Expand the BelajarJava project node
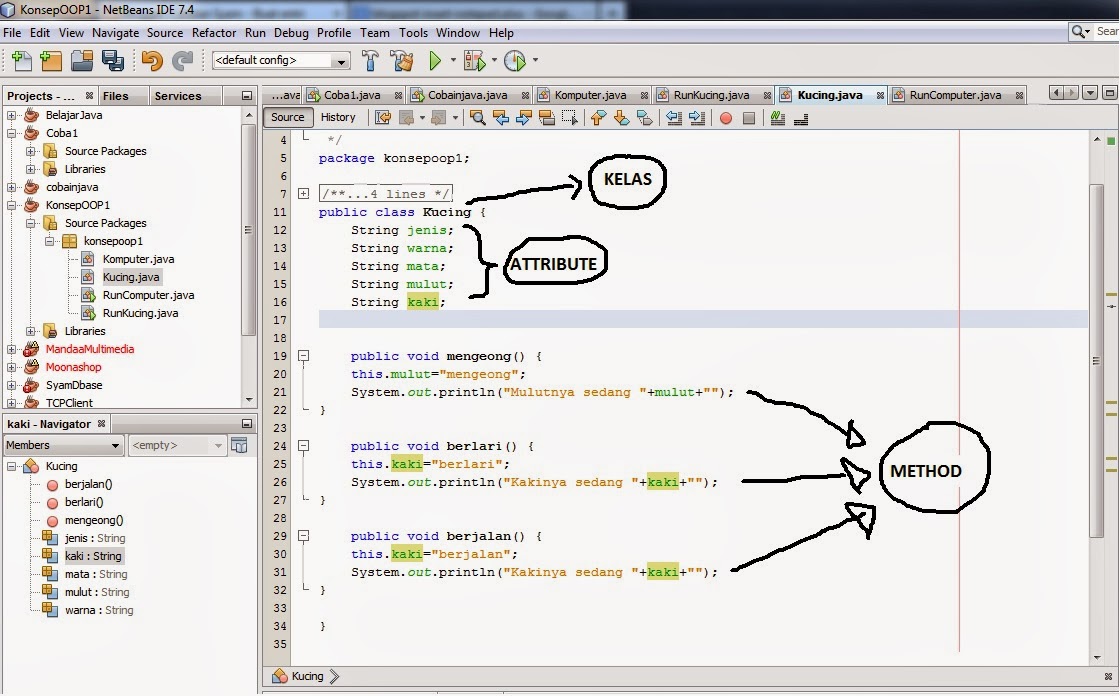The image size is (1120, 696). (11, 115)
